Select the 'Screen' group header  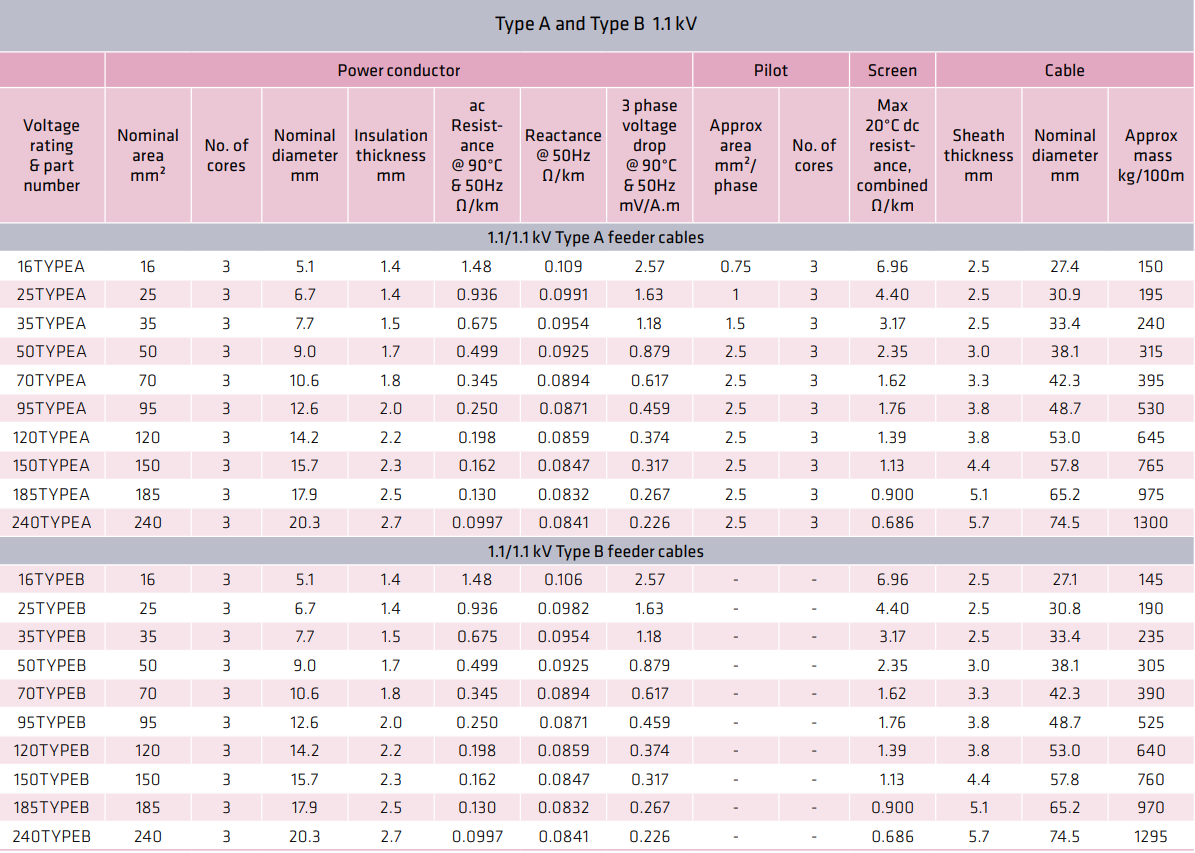892,71
